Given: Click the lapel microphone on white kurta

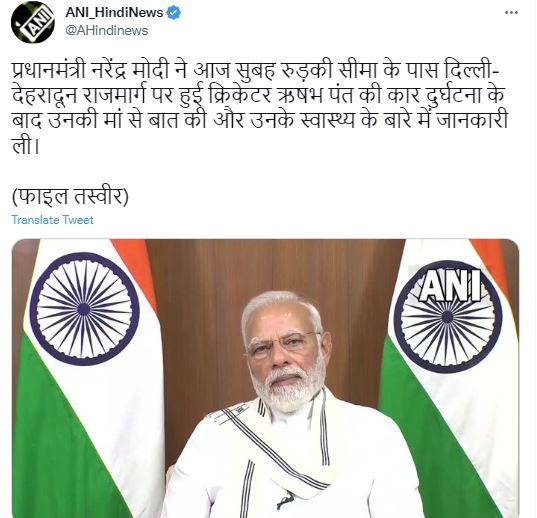Looking at the screenshot, I should coord(286,499).
